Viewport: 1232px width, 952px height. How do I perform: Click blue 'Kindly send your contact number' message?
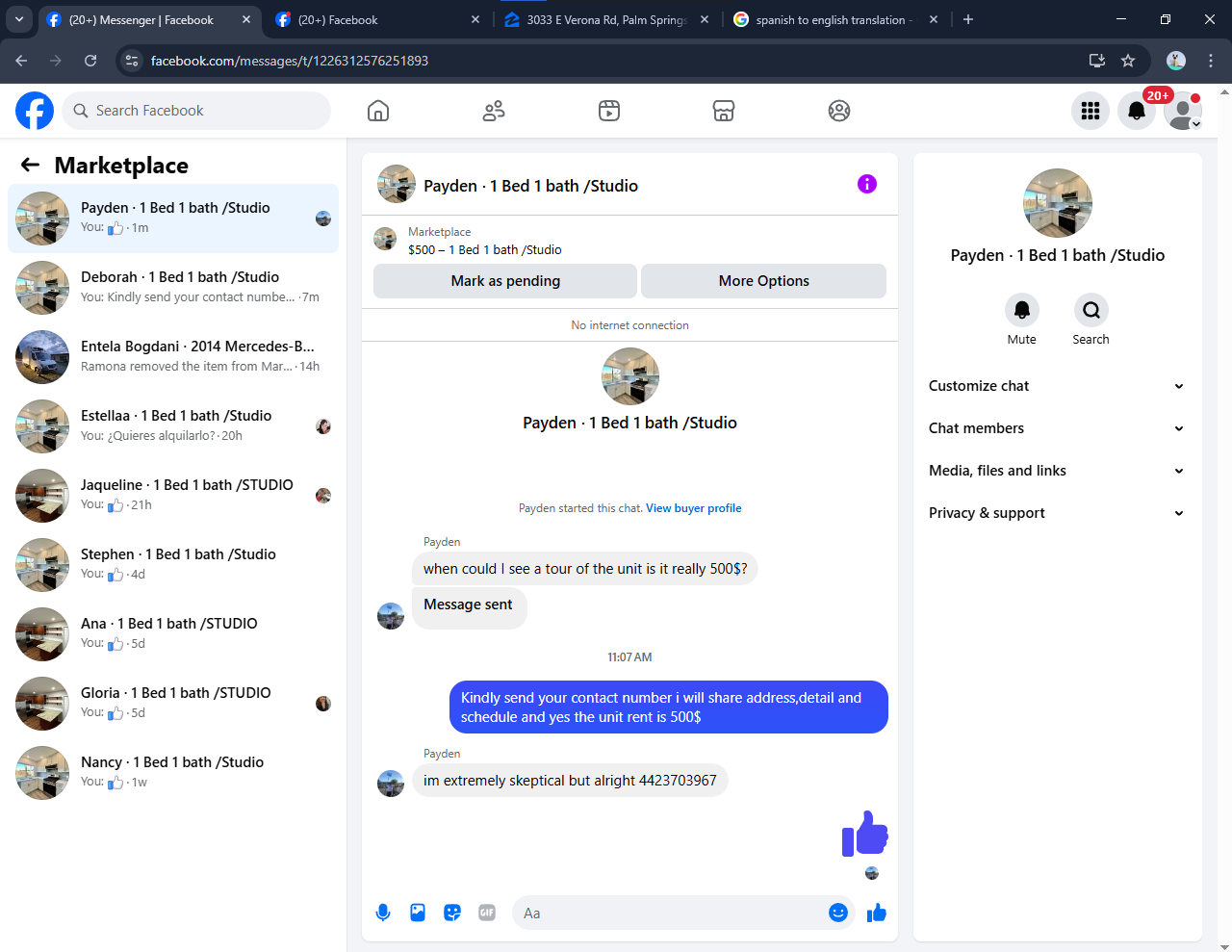(x=669, y=708)
